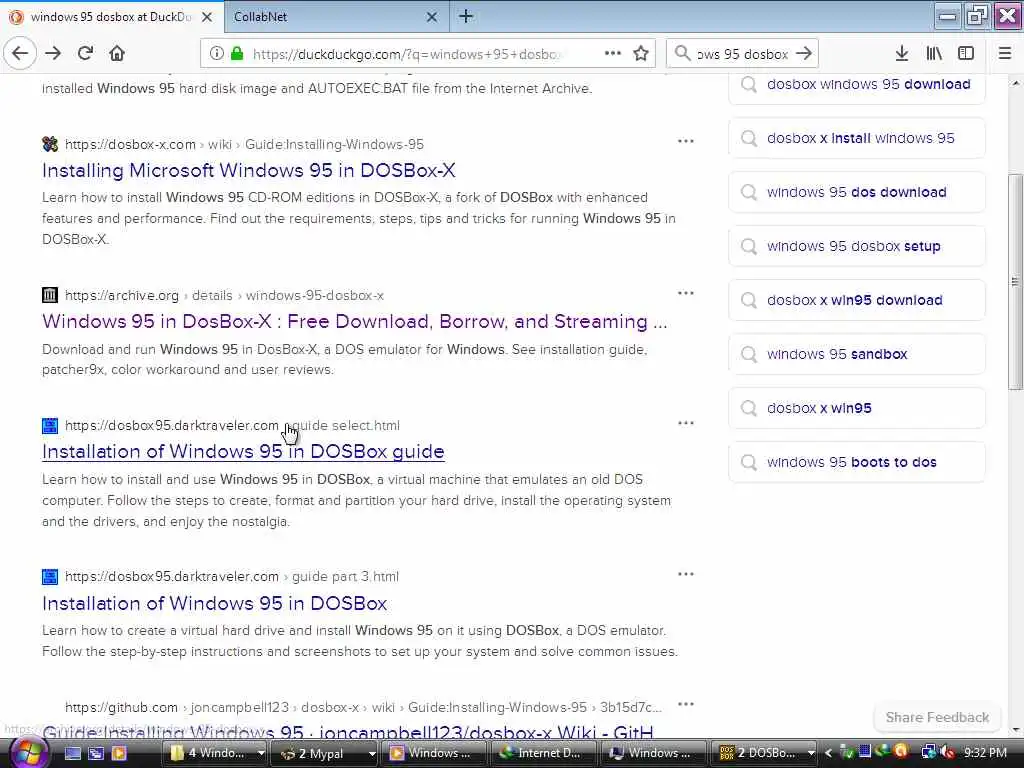This screenshot has width=1024, height=768.
Task: Switch to Internet D... taskbar window
Action: point(543,753)
